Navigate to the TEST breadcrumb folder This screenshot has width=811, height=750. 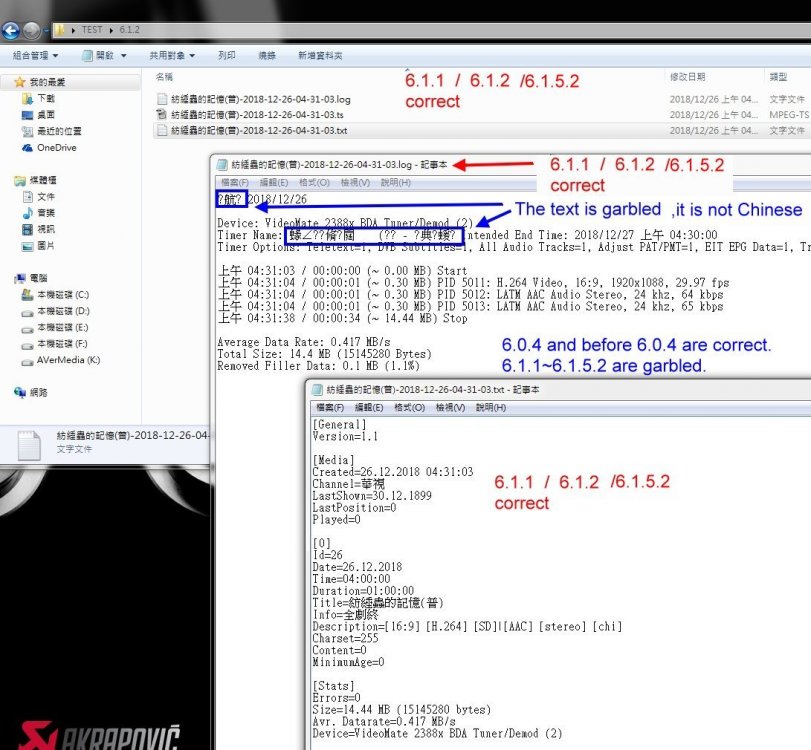point(92,30)
